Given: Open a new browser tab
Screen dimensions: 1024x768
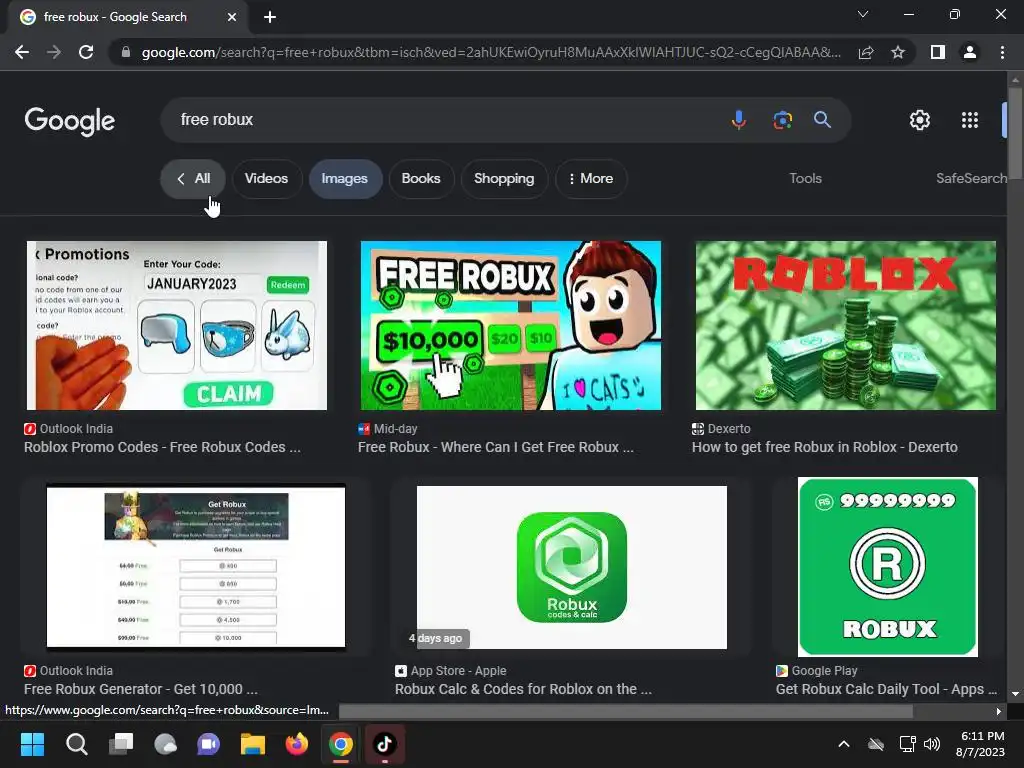Looking at the screenshot, I should [270, 17].
